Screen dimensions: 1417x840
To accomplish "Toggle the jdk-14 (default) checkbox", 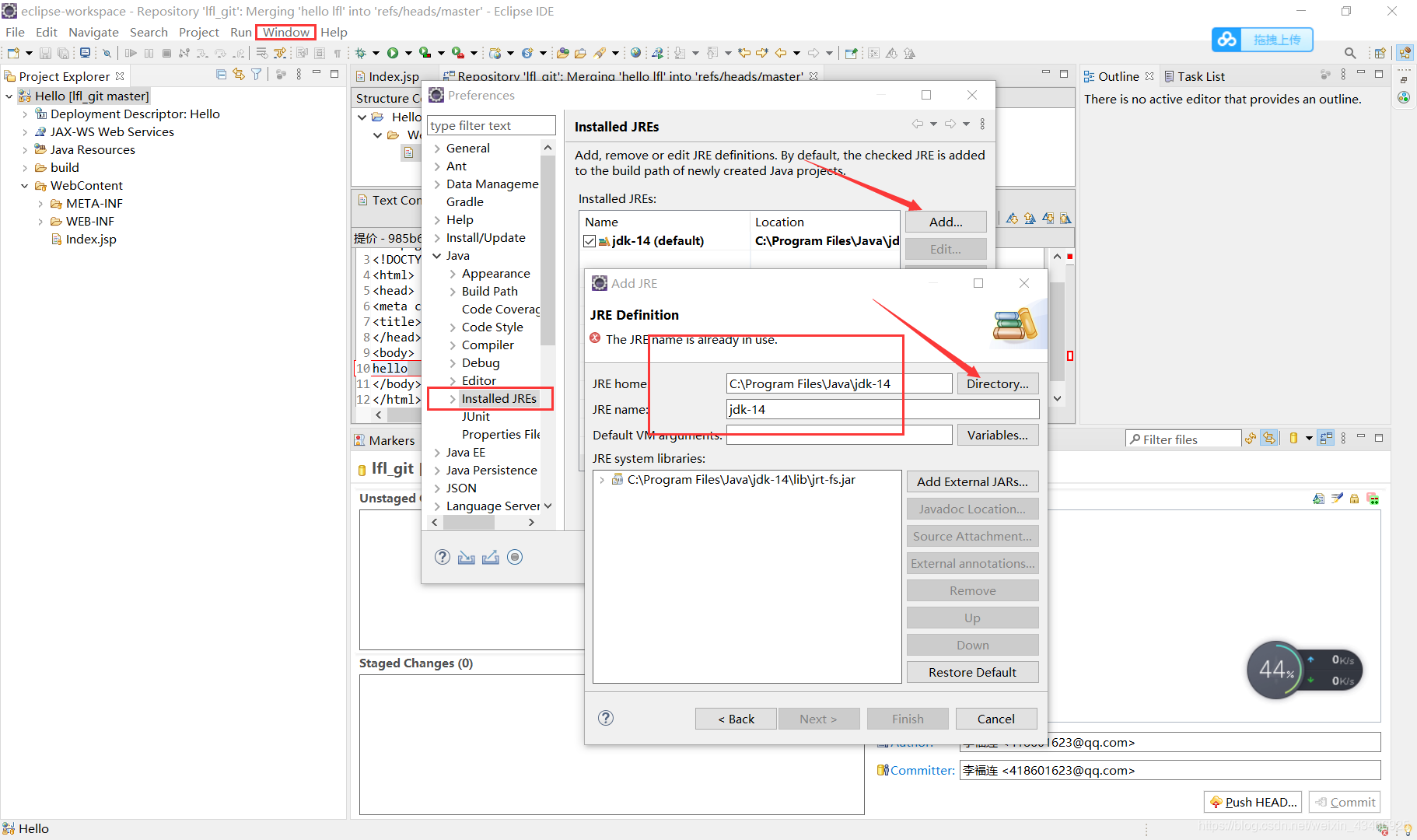I will pyautogui.click(x=590, y=241).
